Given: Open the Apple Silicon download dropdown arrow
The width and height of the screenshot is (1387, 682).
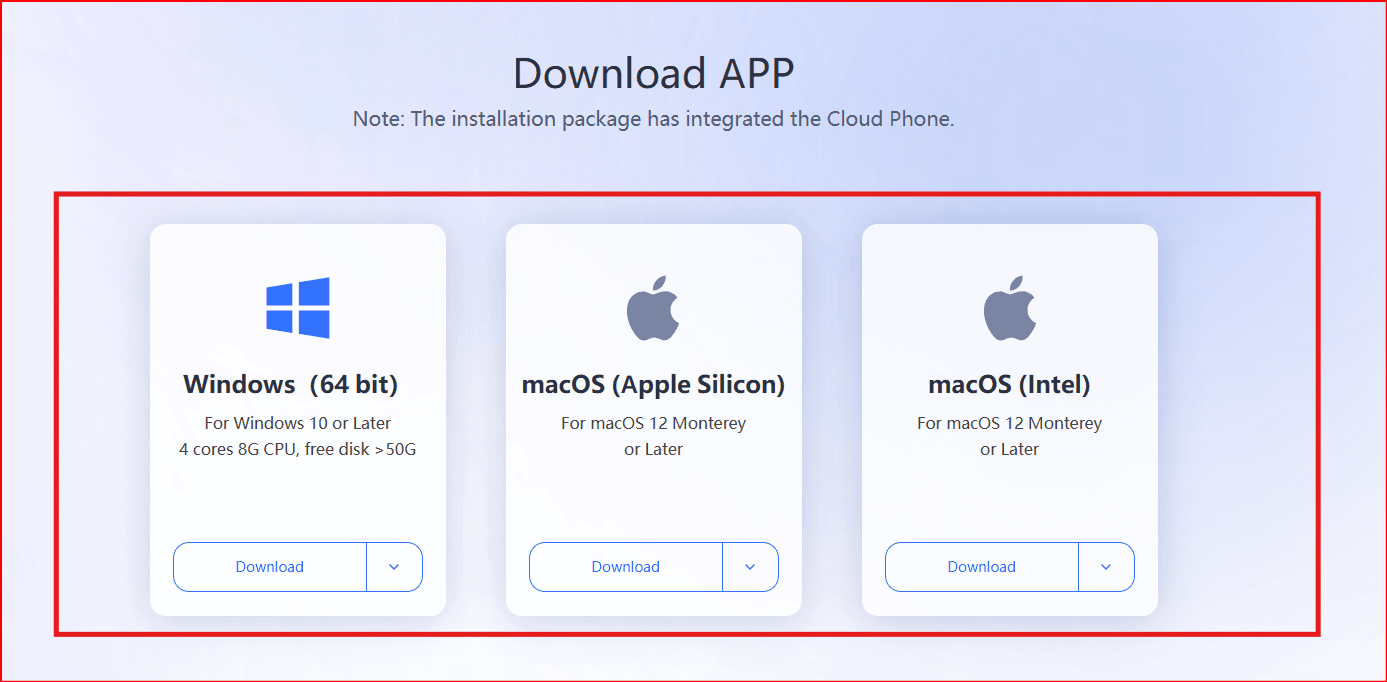Looking at the screenshot, I should [x=750, y=567].
